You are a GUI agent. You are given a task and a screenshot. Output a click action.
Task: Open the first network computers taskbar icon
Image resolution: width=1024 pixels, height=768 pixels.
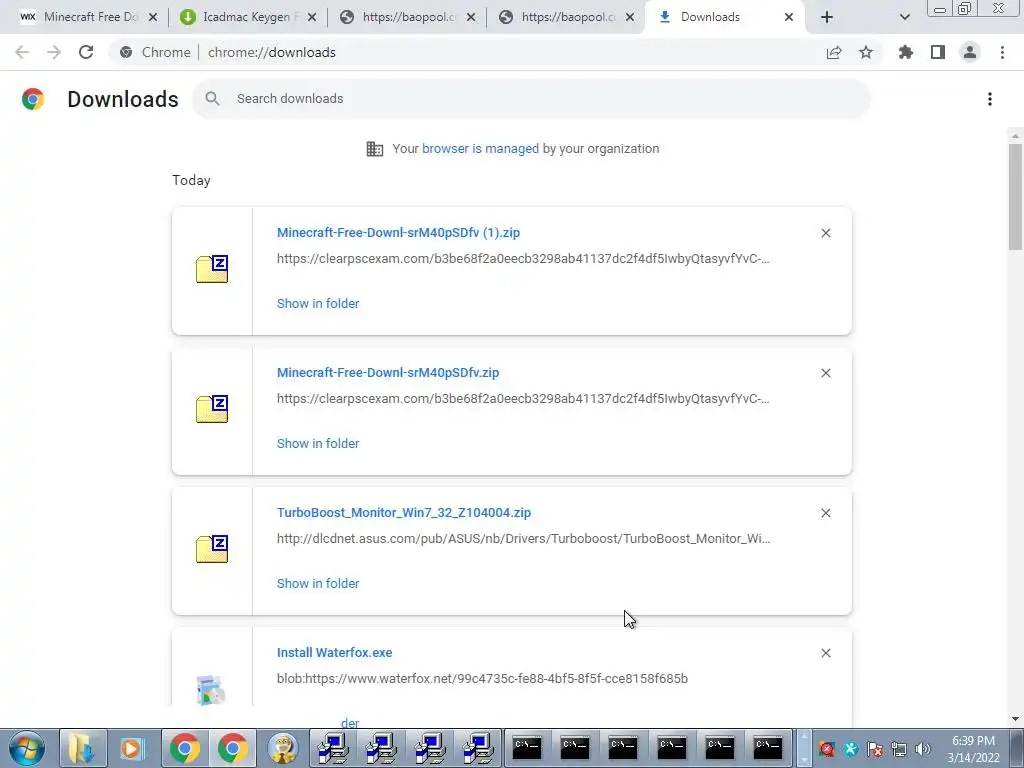[333, 748]
